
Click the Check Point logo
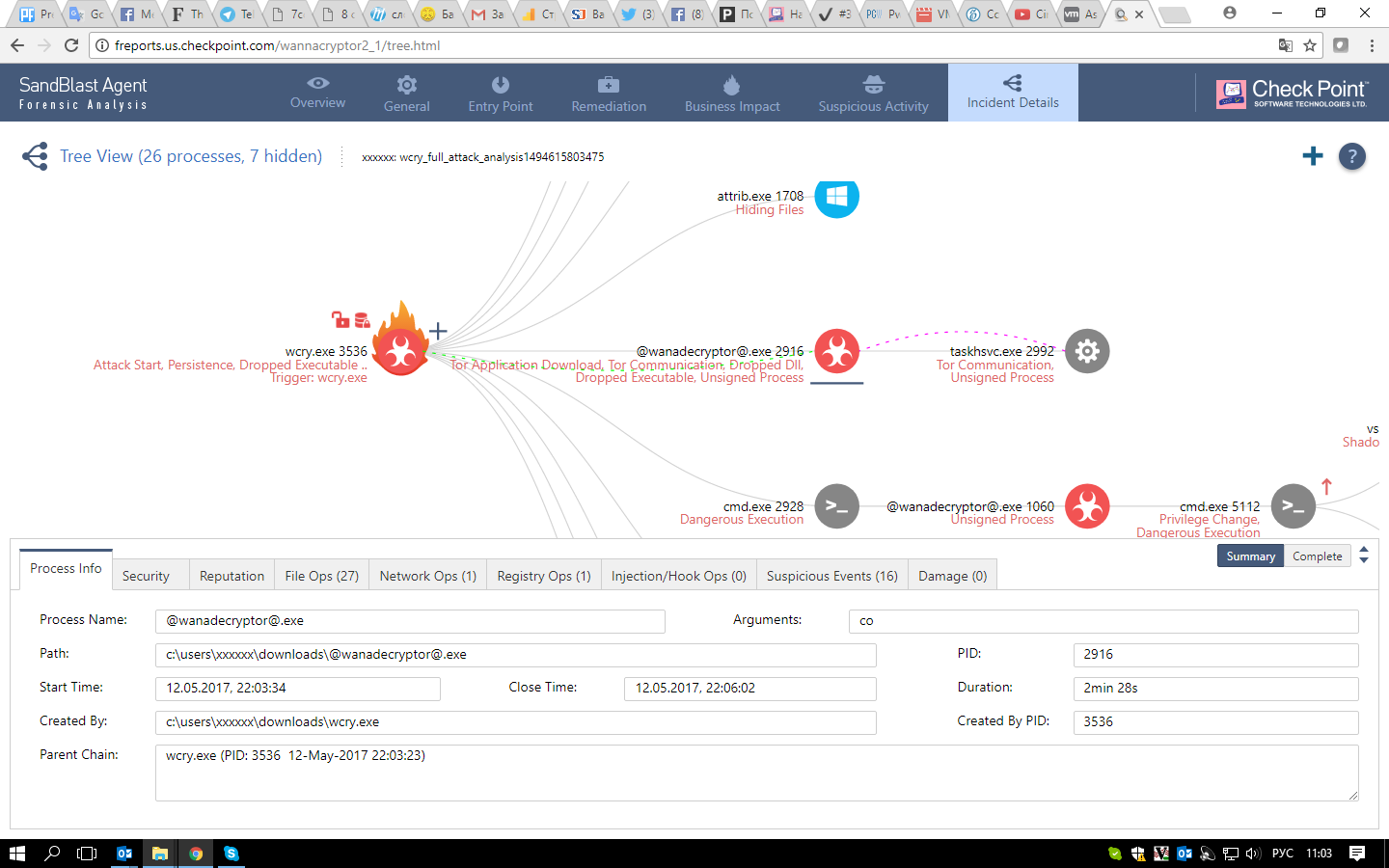(x=1293, y=93)
